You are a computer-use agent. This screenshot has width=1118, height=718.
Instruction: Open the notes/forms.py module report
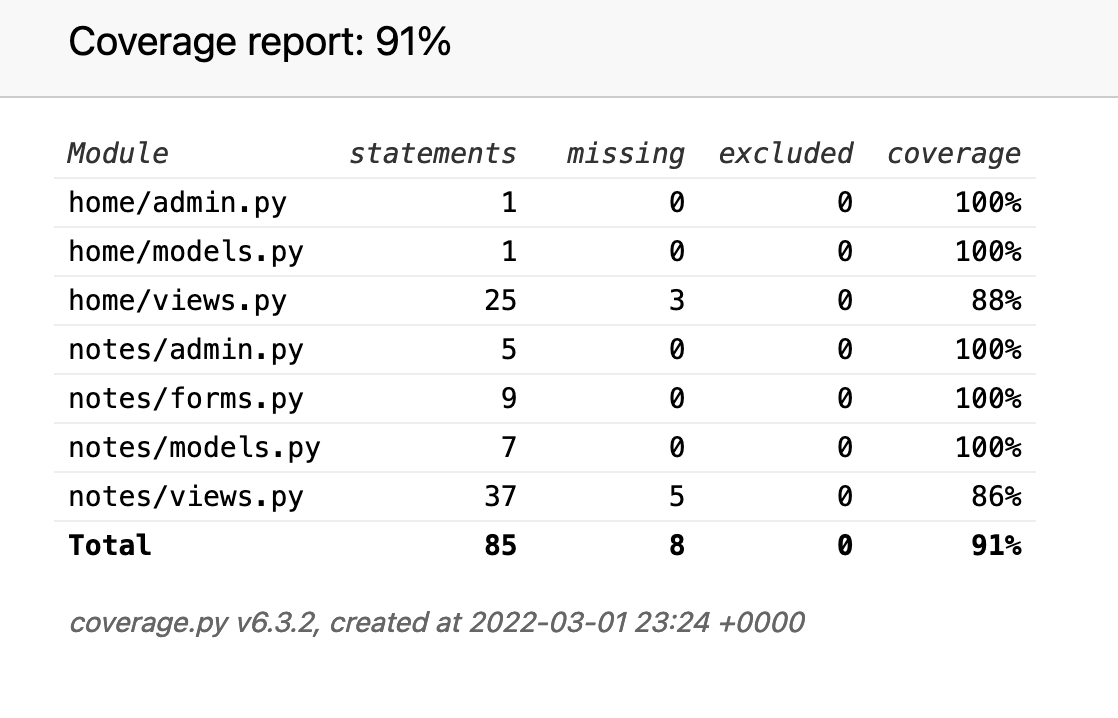(185, 398)
